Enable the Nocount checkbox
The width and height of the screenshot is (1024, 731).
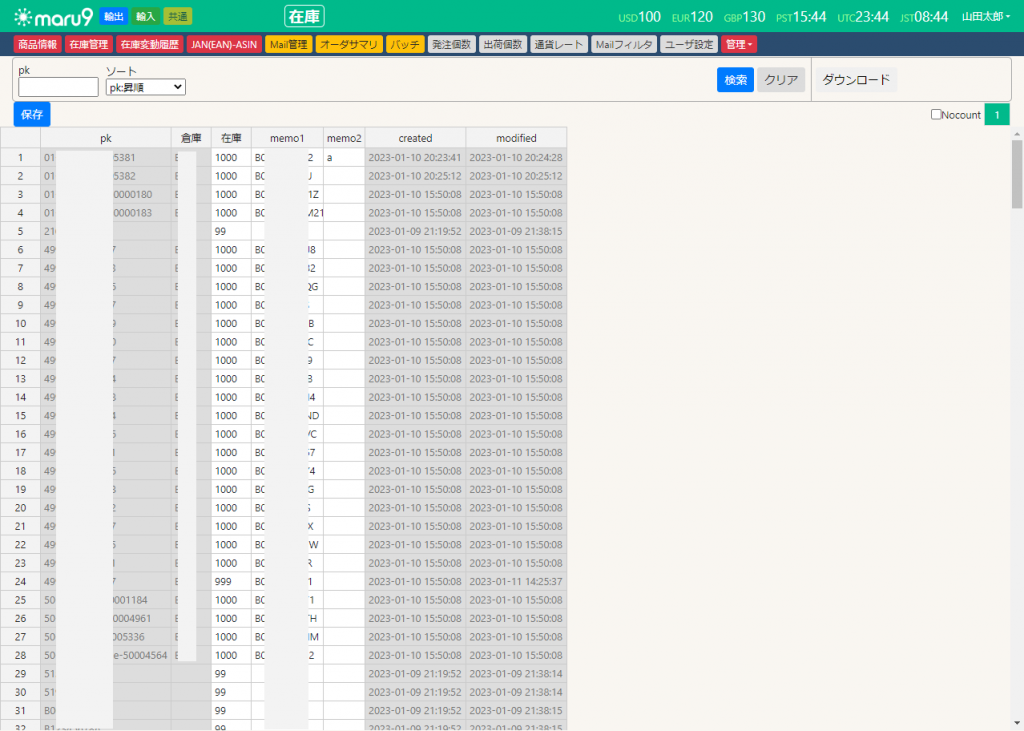point(936,115)
